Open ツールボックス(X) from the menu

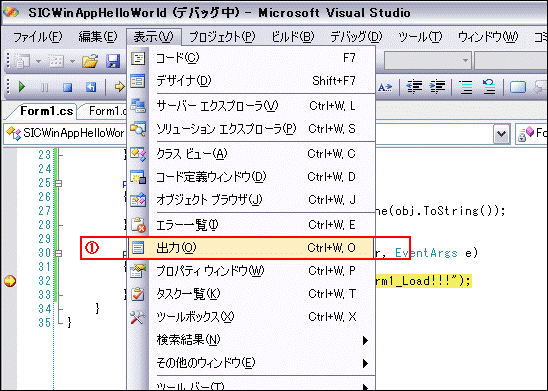(x=251, y=317)
